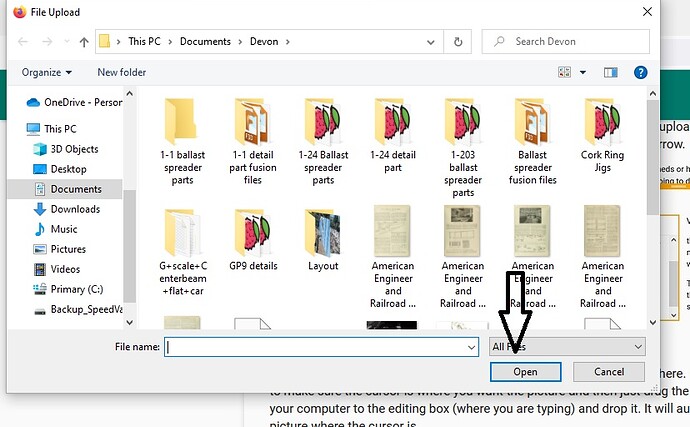The image size is (690, 427).
Task: Select the 1-203 ballast spreader parts folder
Action: 463,148
